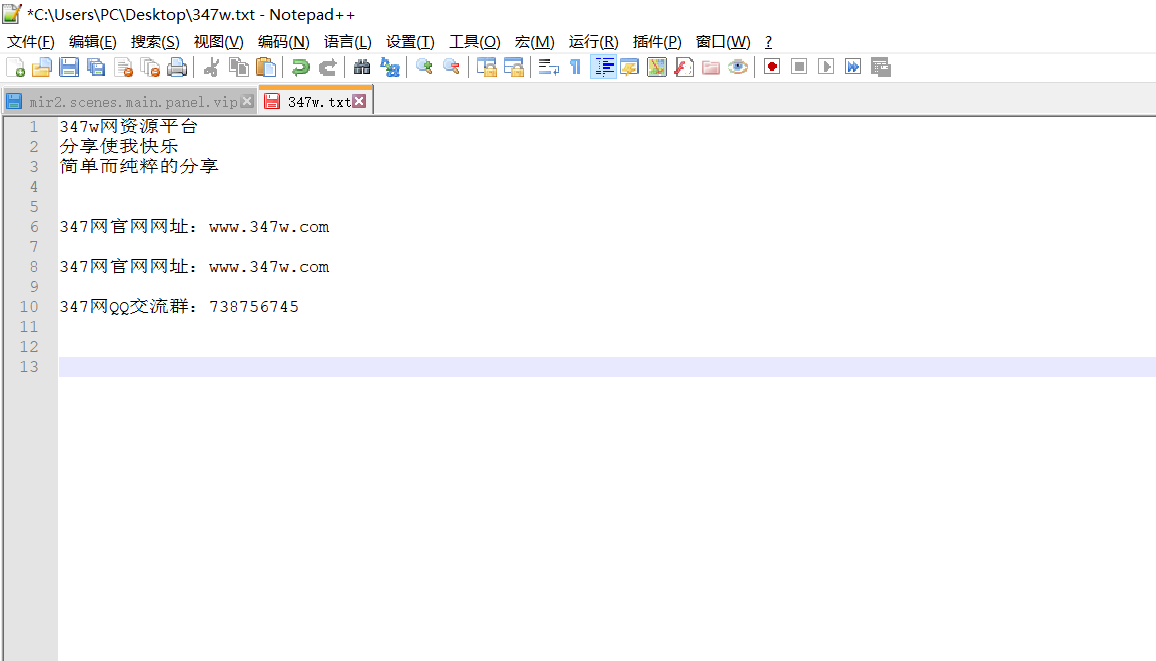Open the 插件(P) menu
Screen dimensions: 1156x661
tap(657, 42)
